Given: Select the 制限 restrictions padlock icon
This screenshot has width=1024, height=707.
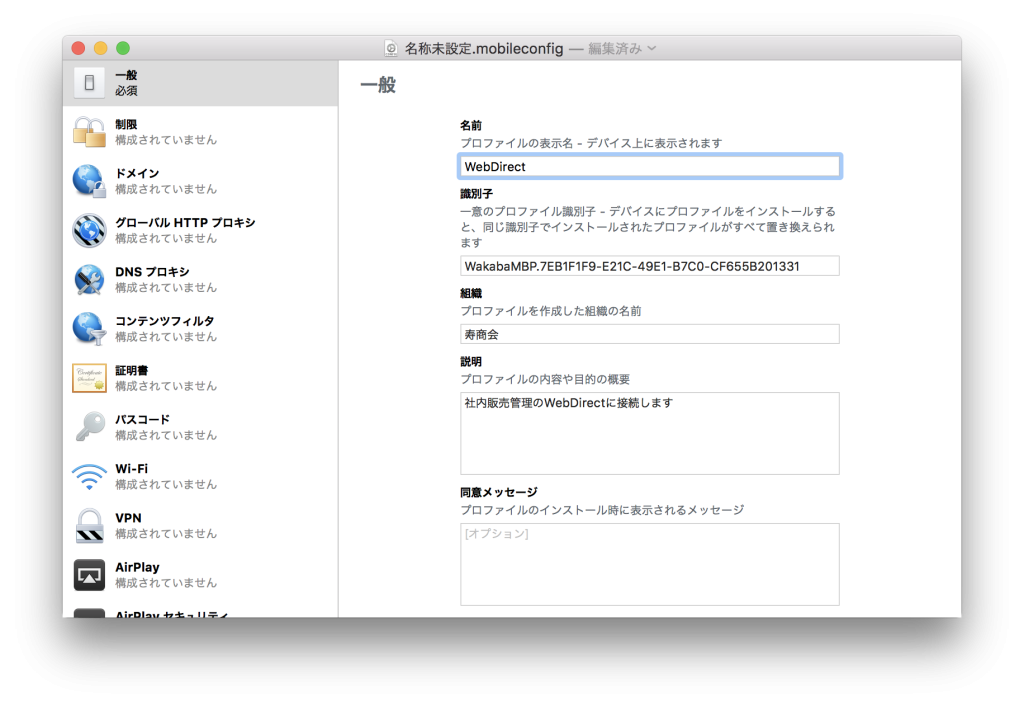Looking at the screenshot, I should click(x=89, y=130).
